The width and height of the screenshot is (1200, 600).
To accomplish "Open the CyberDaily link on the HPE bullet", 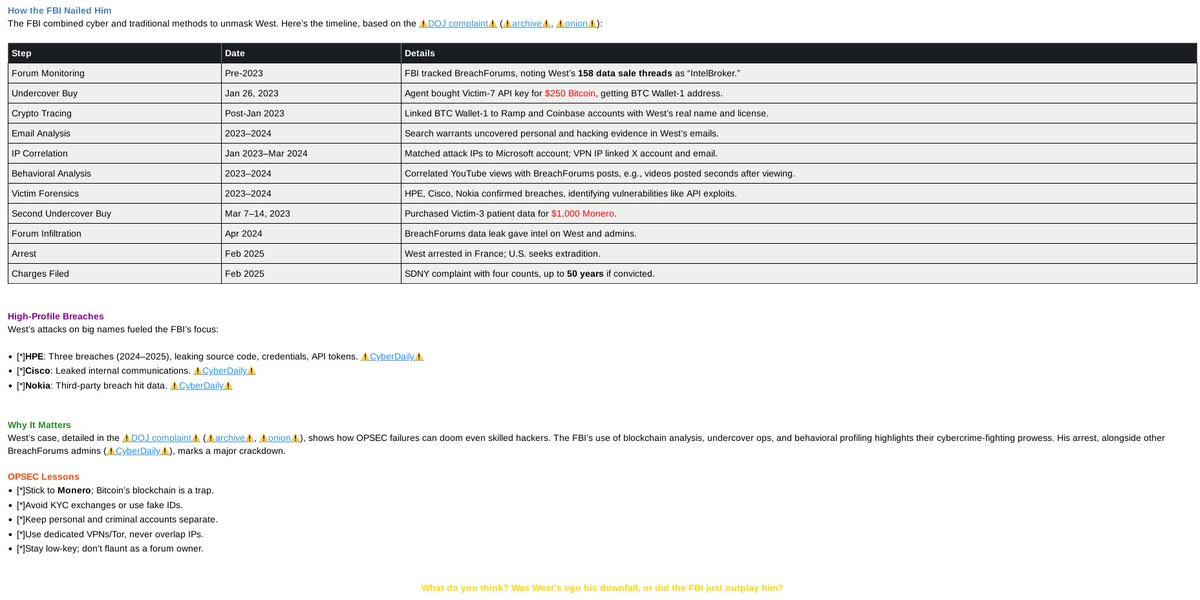I will pos(392,356).
